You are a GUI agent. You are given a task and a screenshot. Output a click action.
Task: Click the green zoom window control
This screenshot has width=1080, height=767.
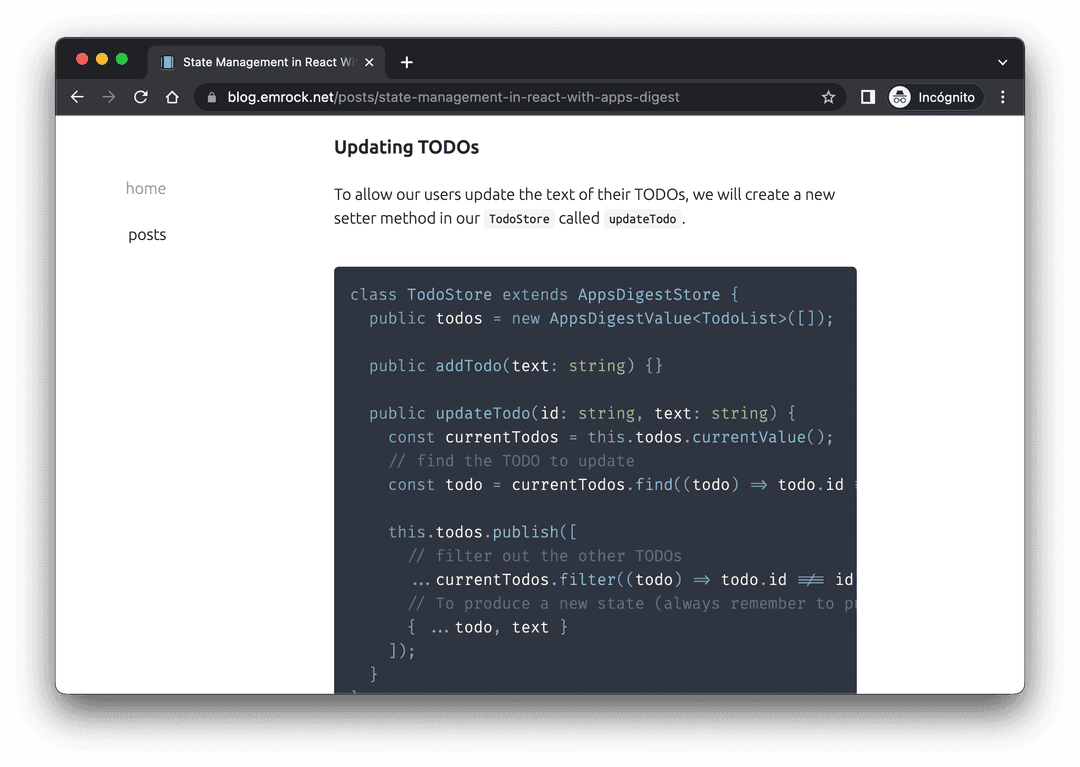(x=121, y=59)
